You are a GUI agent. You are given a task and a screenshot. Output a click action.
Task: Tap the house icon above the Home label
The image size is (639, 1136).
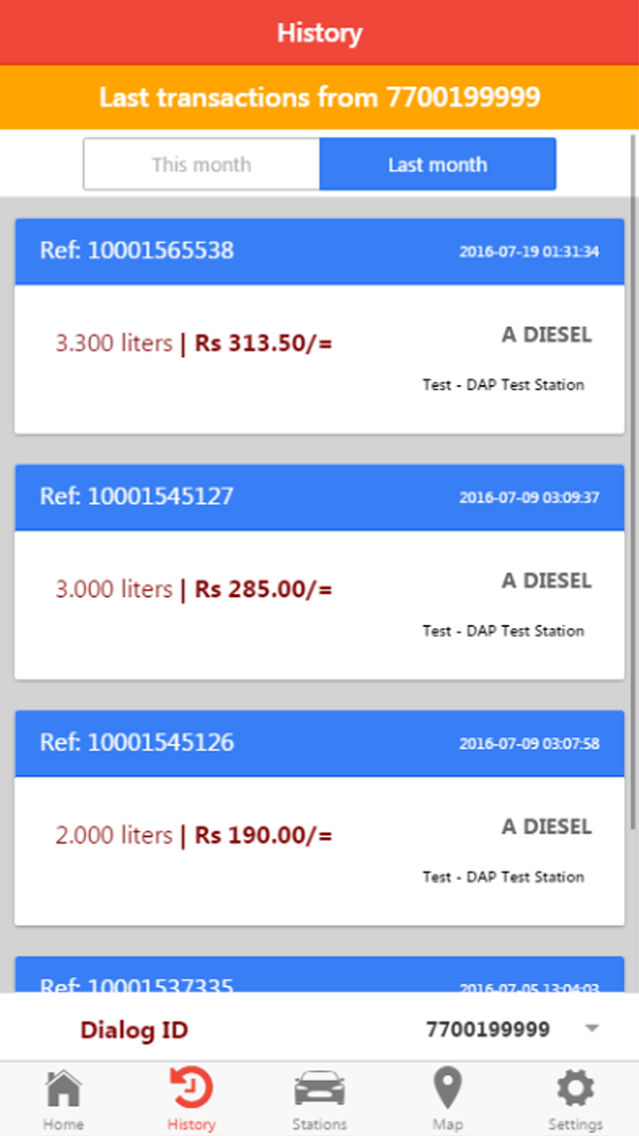pyautogui.click(x=63, y=1085)
